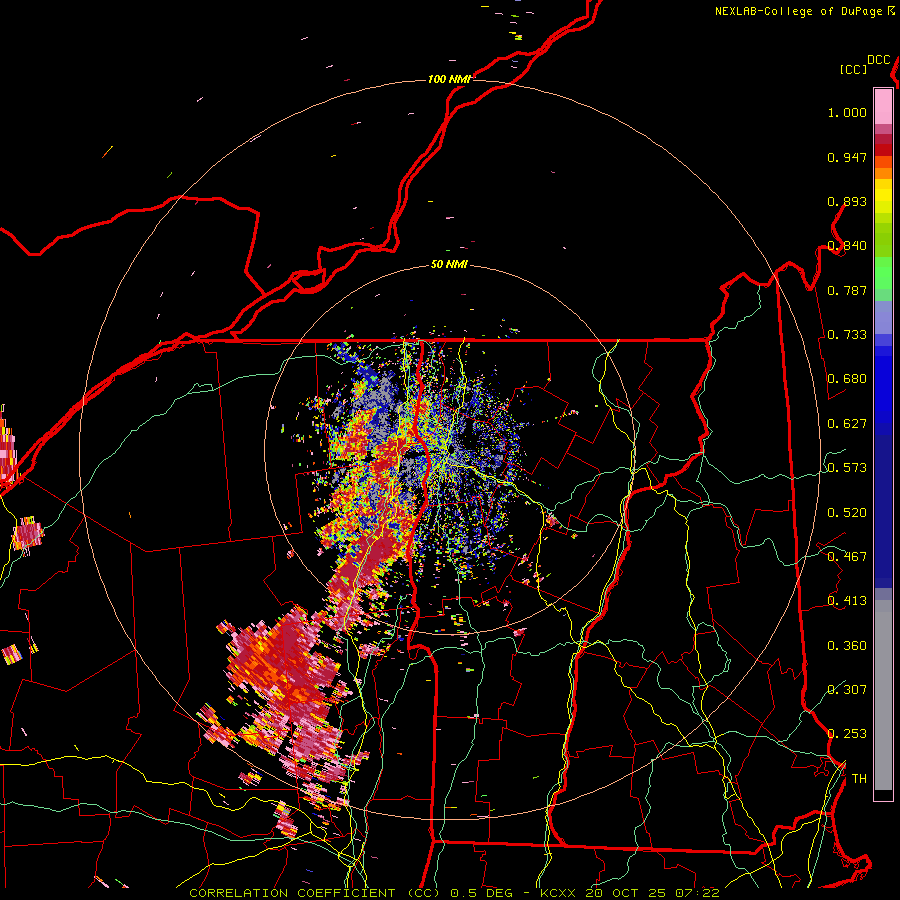Screen dimensions: 900x900
Task: Click the "CORRELATION COEFFICIENT (CC)" caption text
Action: (315, 893)
